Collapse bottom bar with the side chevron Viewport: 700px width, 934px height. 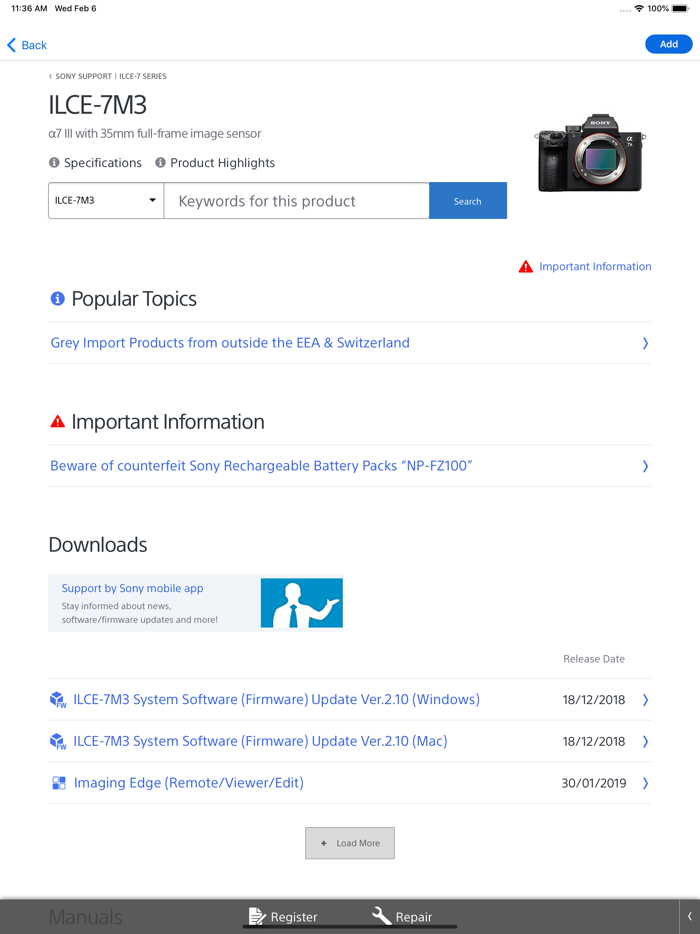[690, 917]
